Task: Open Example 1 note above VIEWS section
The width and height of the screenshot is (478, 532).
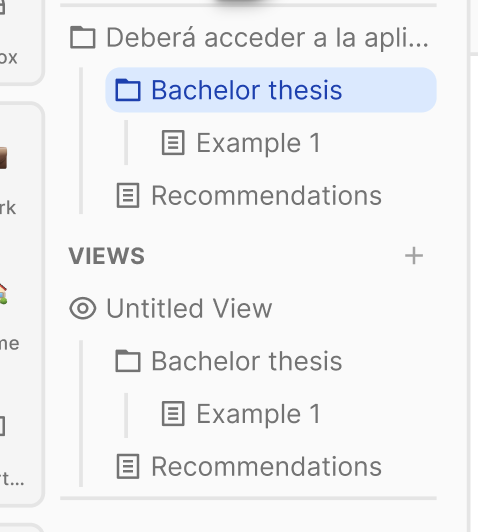Action: (x=259, y=143)
